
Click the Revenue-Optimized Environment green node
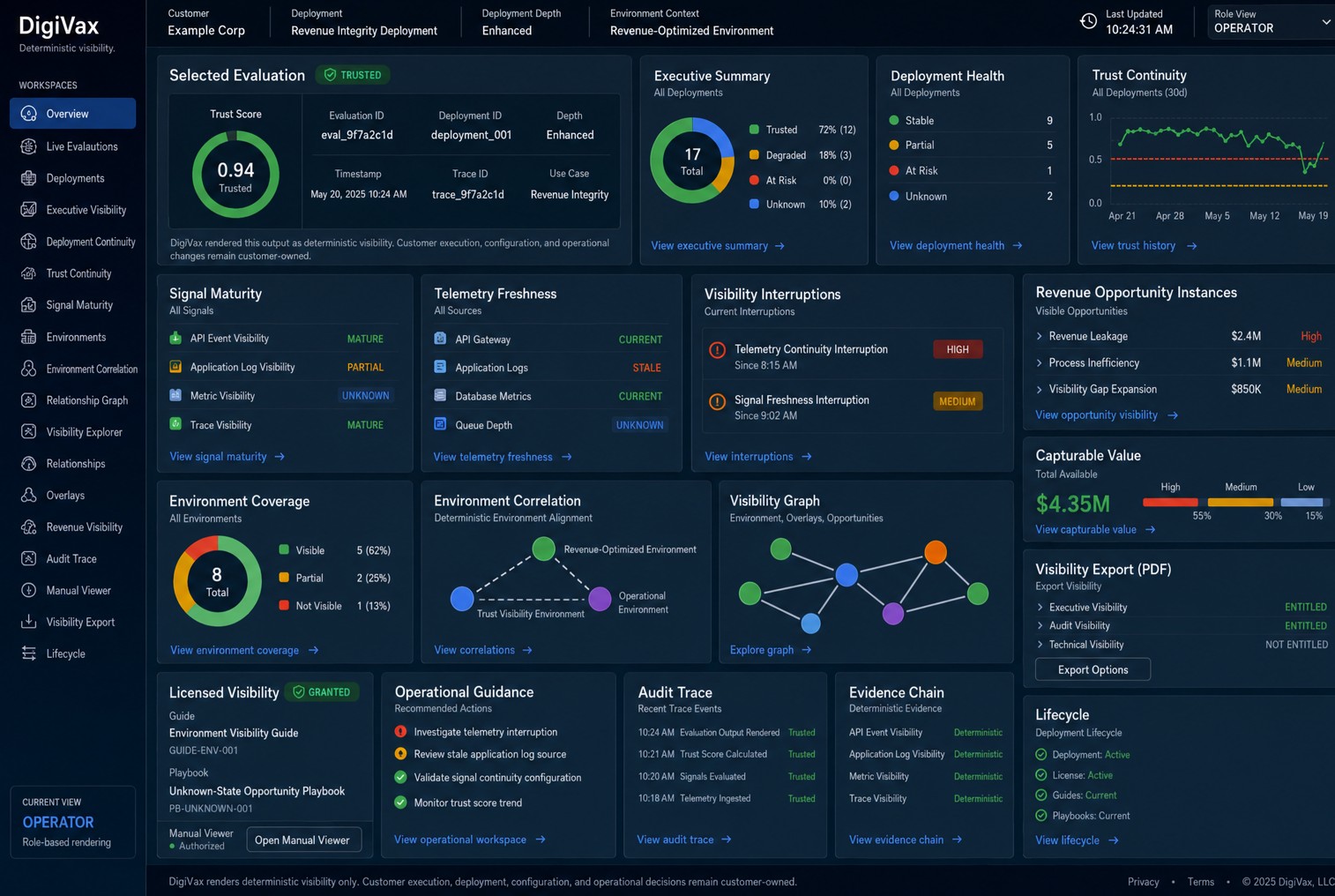pos(544,549)
